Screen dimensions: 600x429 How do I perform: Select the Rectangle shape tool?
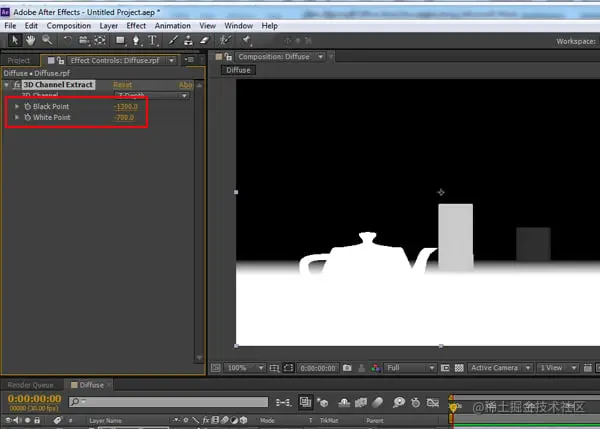click(121, 40)
